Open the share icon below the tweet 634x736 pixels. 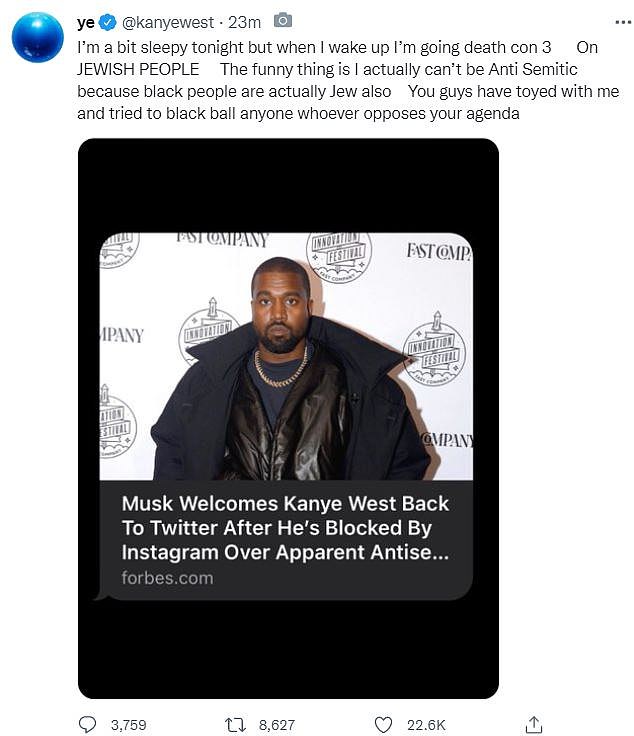(x=533, y=722)
